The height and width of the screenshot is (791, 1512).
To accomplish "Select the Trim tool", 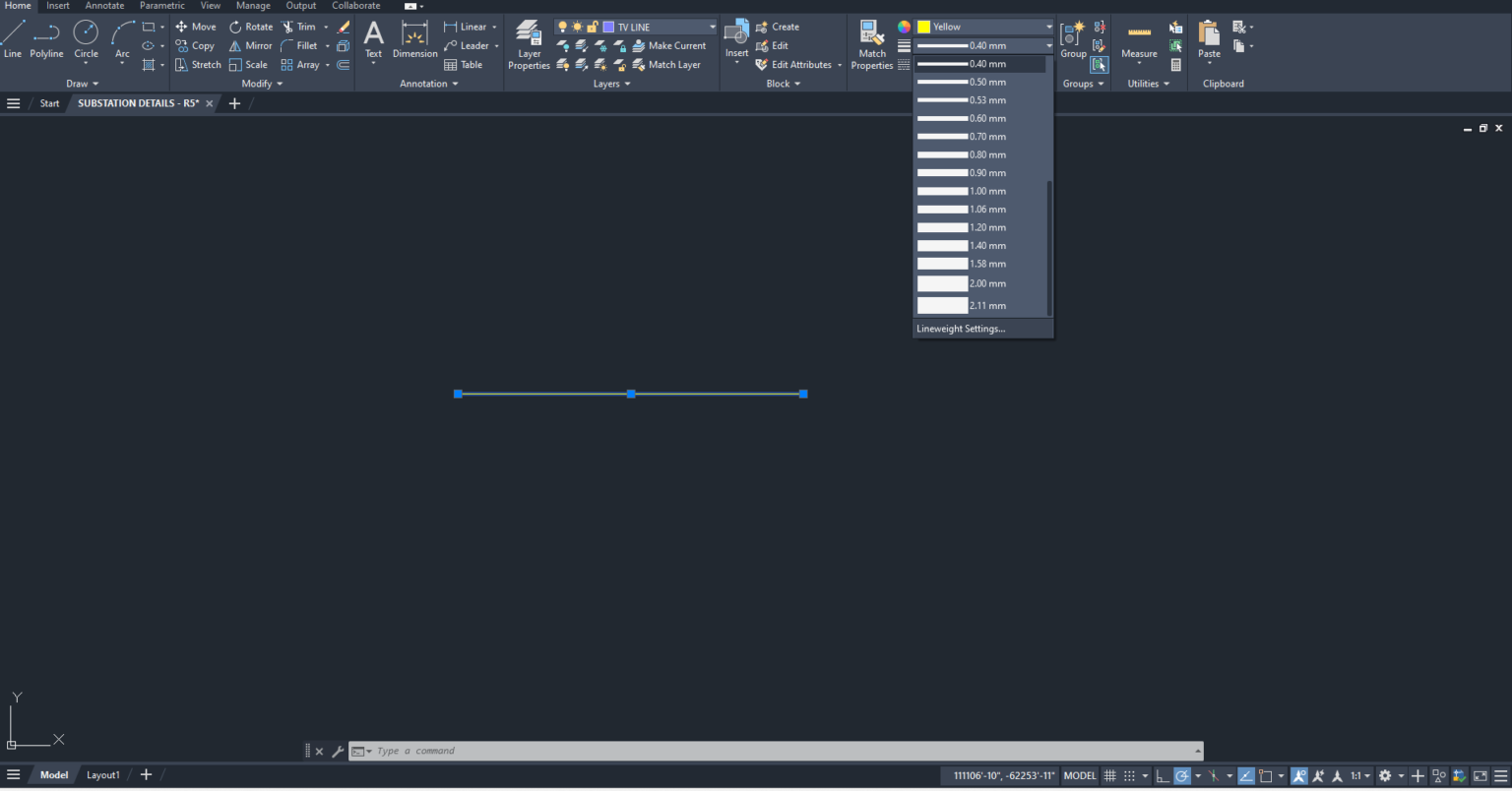I will pos(303,27).
